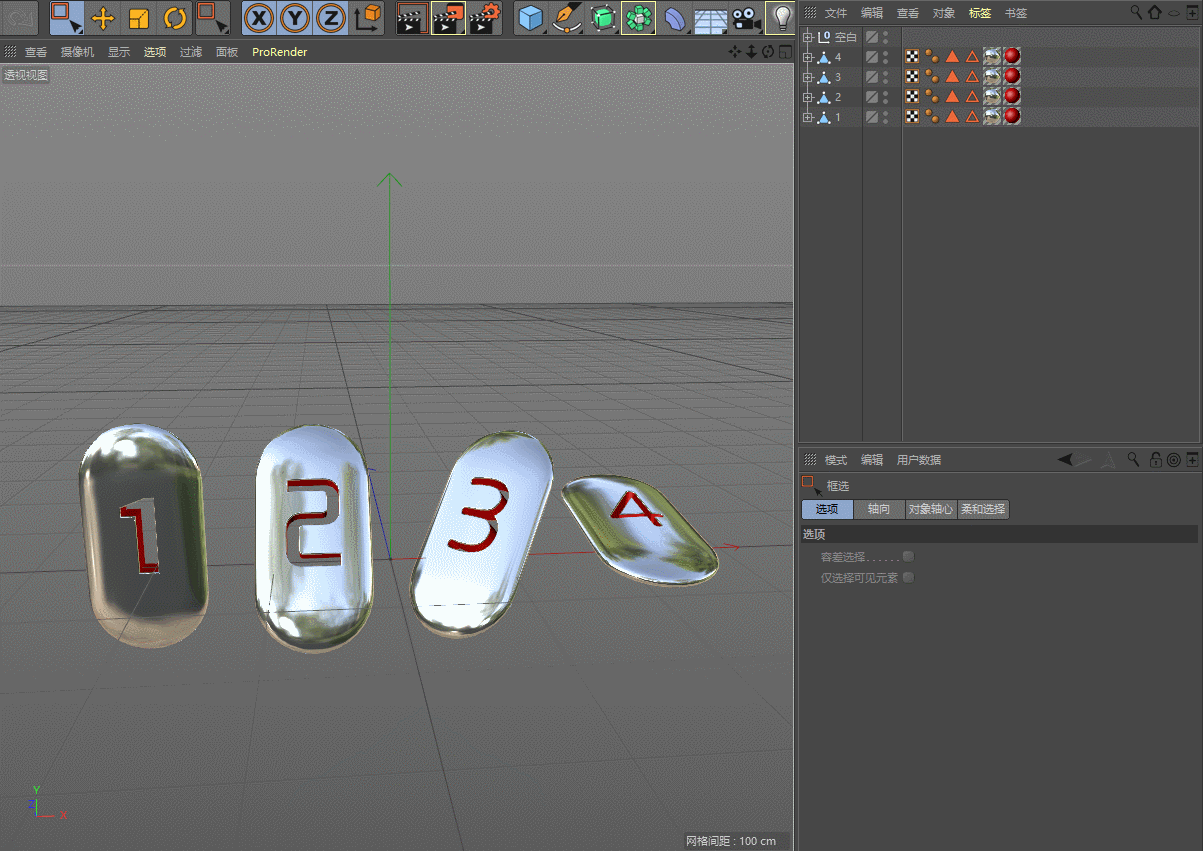Open the viewport 面板 menu

pos(227,52)
